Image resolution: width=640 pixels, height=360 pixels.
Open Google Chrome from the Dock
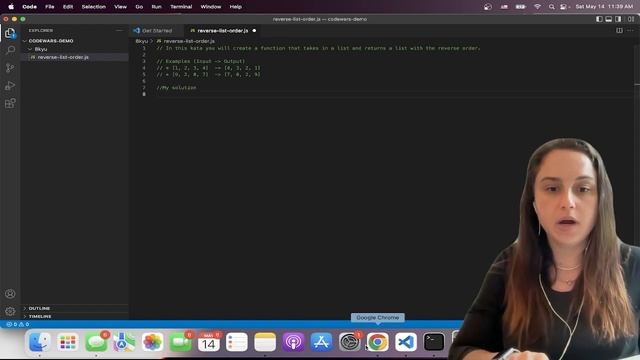pos(378,342)
